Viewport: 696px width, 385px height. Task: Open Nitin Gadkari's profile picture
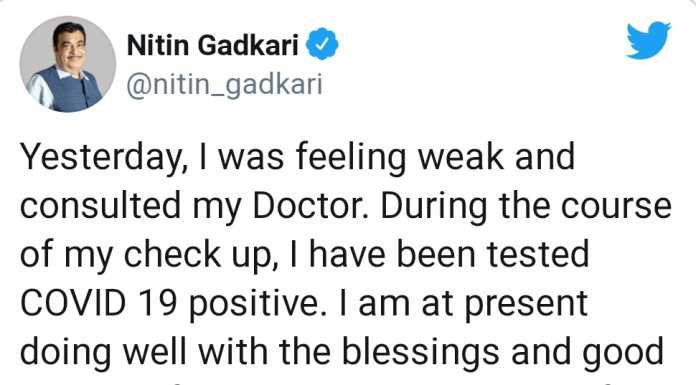click(x=68, y=64)
